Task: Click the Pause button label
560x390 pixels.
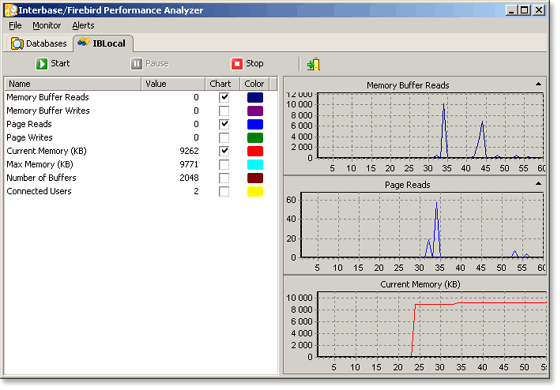Action: pos(157,64)
